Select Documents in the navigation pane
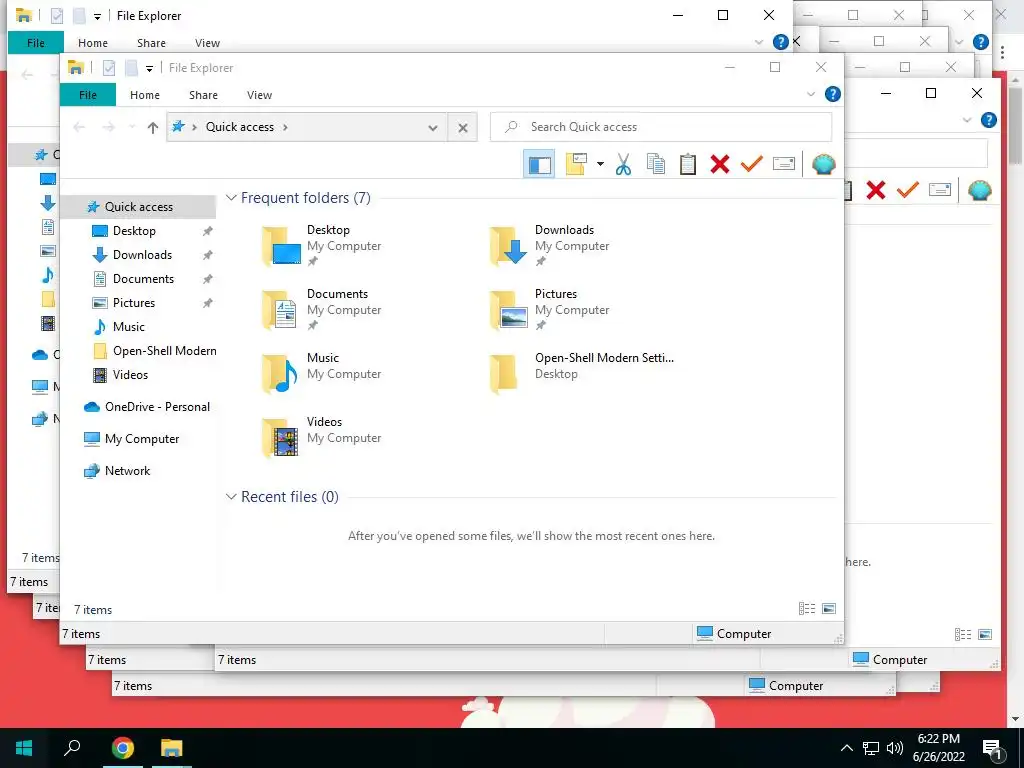 (x=143, y=279)
